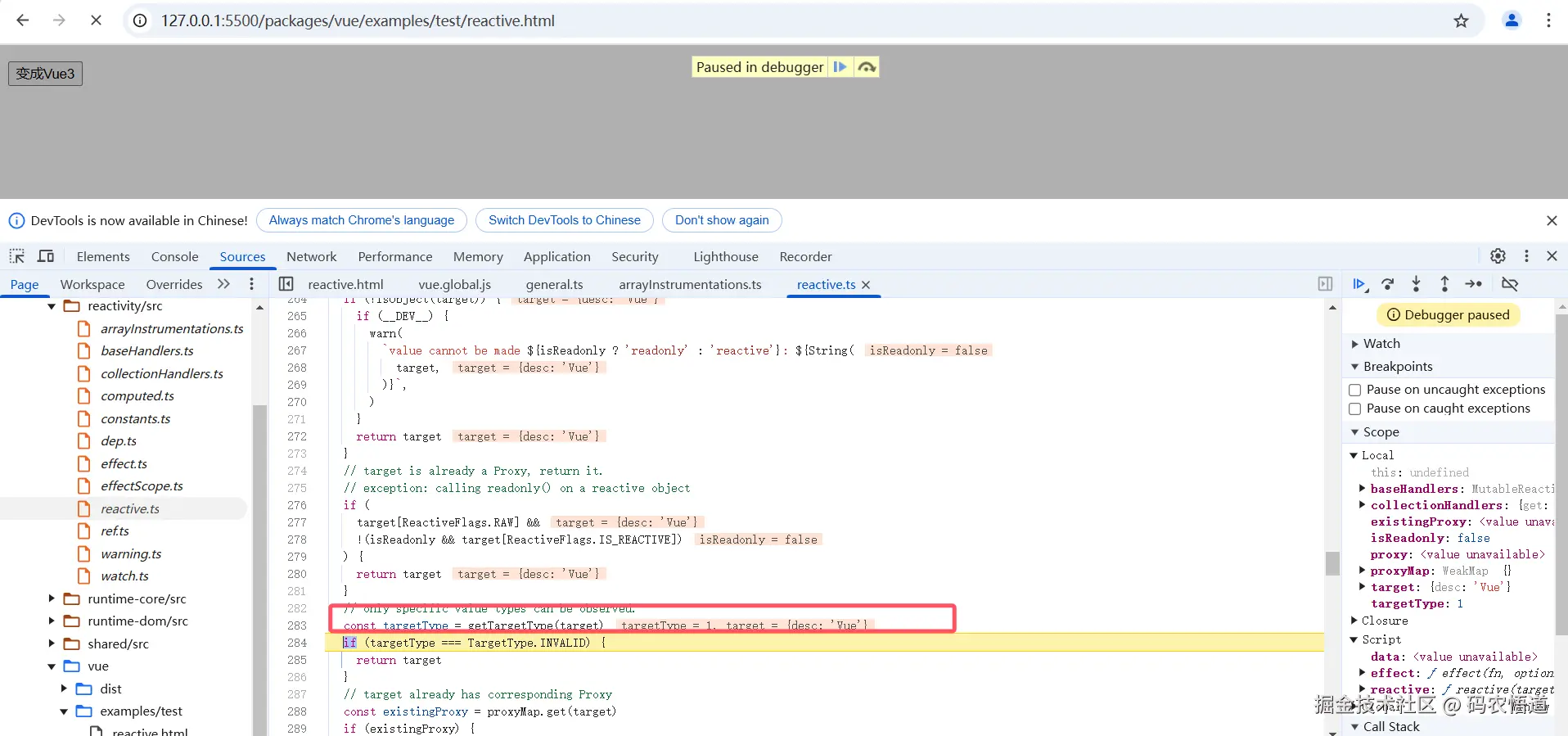The width and height of the screenshot is (1568, 736).
Task: View site information icon in address bar
Action: [x=141, y=20]
